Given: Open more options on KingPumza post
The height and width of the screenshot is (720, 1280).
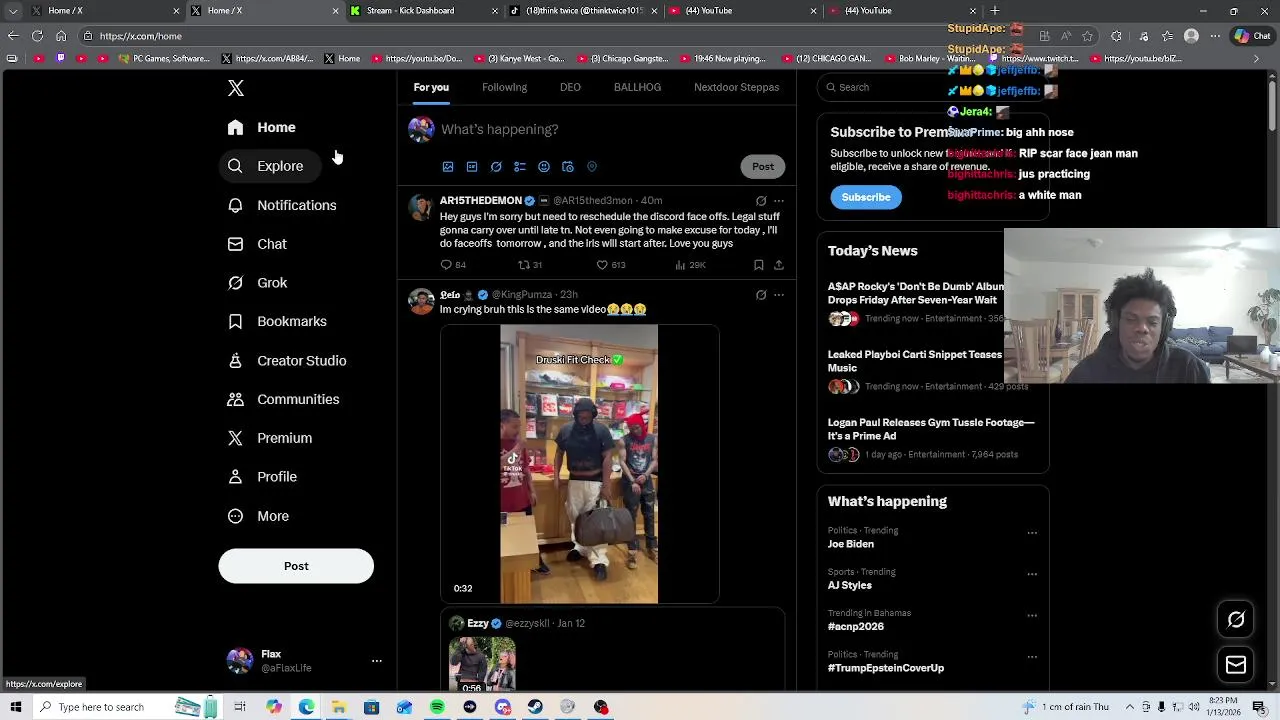Looking at the screenshot, I should pyautogui.click(x=779, y=295).
